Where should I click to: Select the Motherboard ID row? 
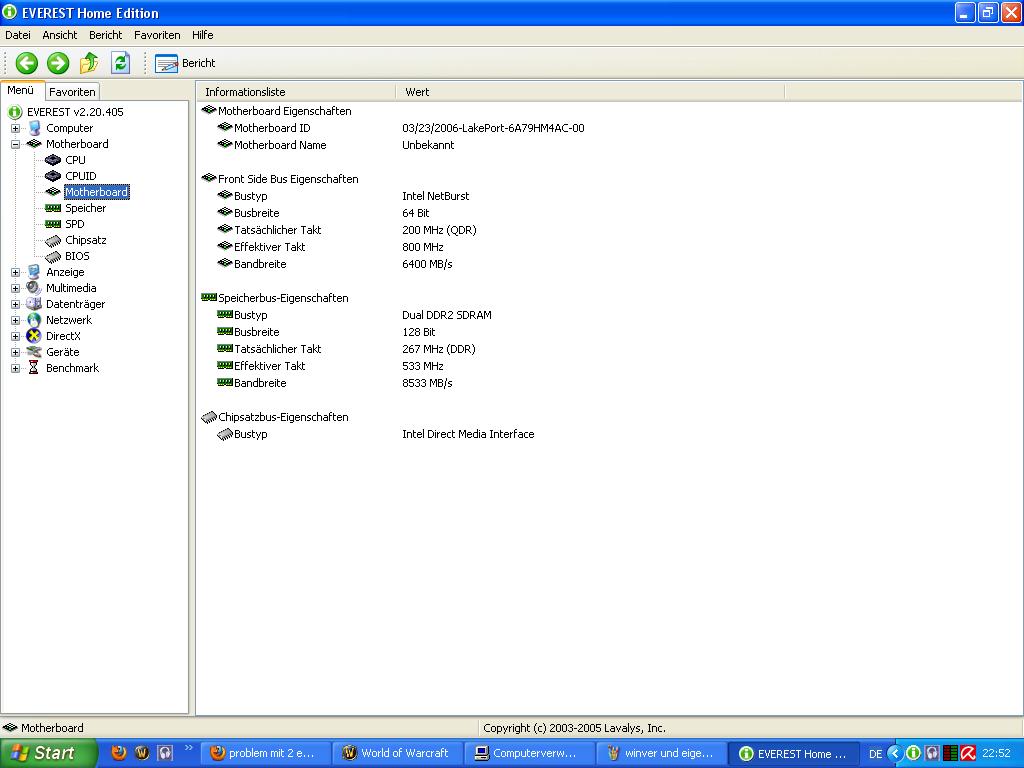point(272,128)
